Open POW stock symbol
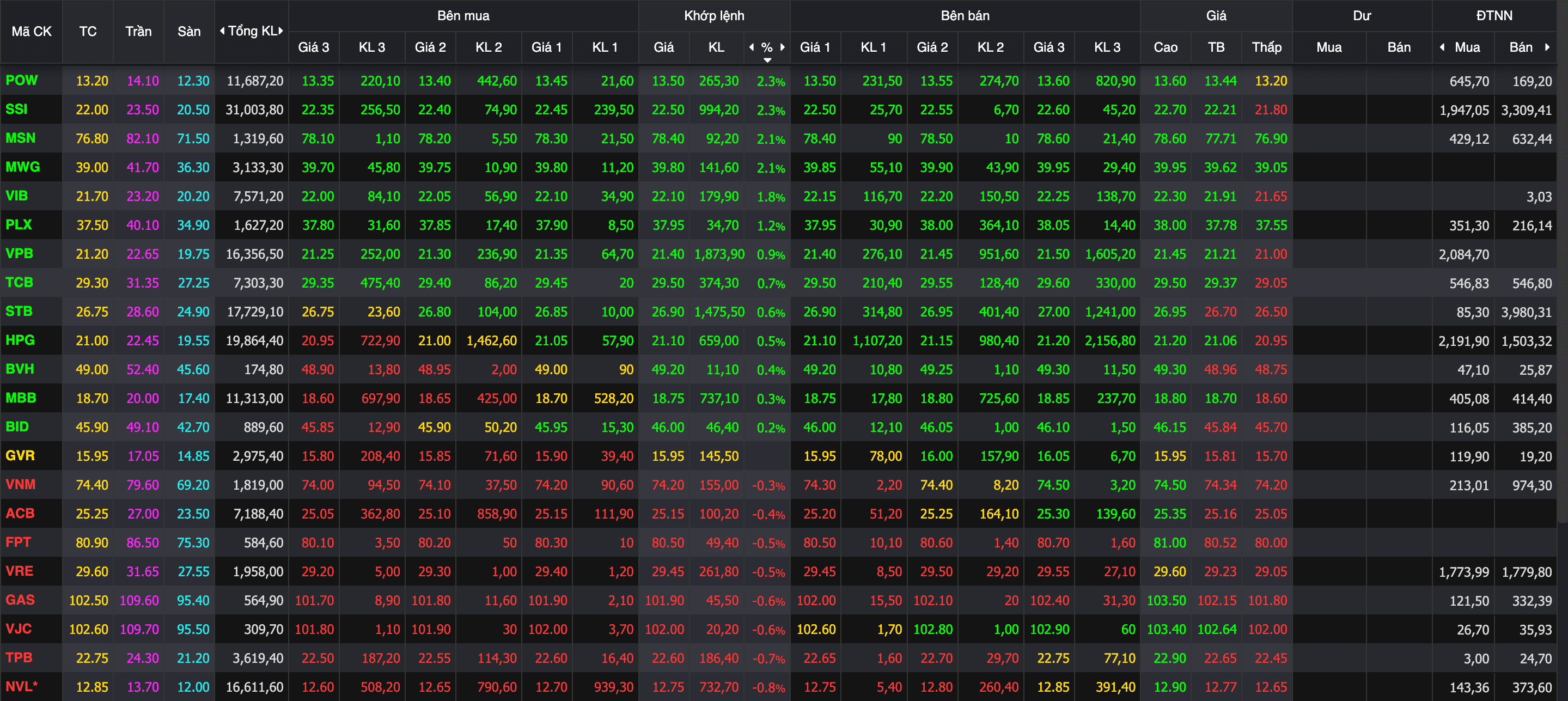1568x701 pixels. tap(21, 80)
